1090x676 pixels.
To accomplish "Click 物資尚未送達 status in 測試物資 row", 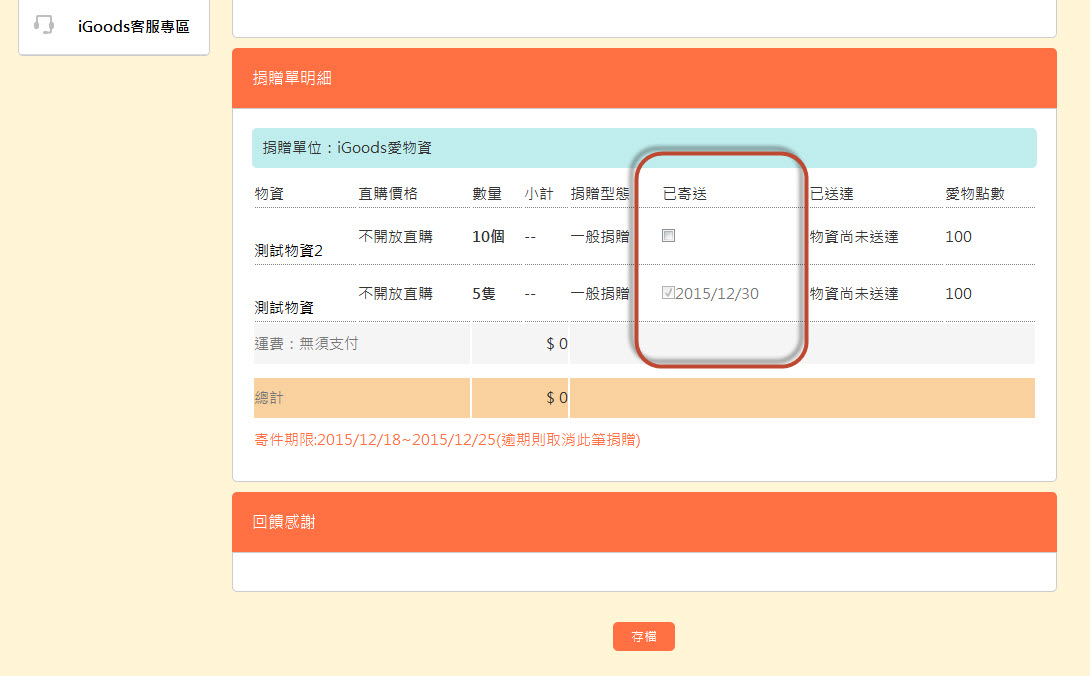I will point(854,293).
